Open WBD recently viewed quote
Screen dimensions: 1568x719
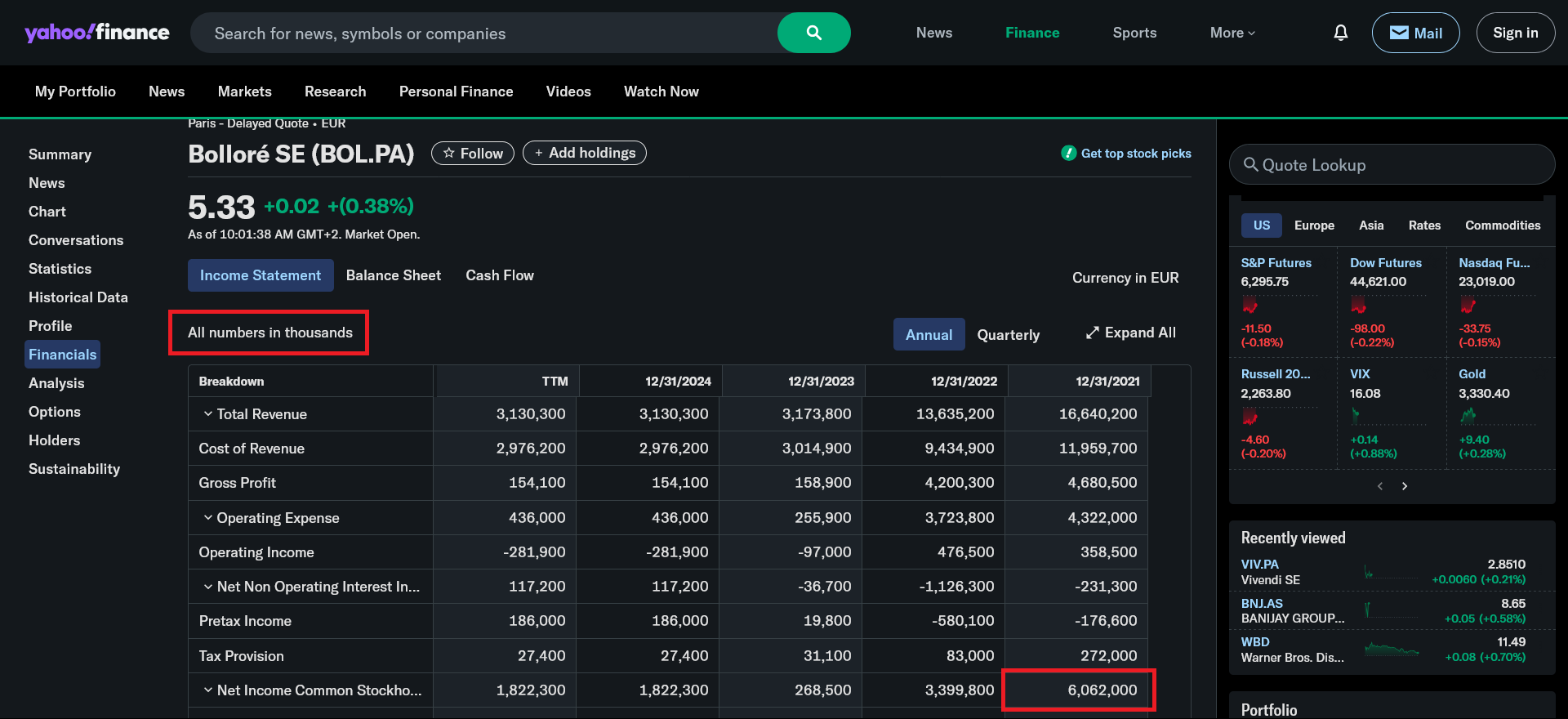1255,642
